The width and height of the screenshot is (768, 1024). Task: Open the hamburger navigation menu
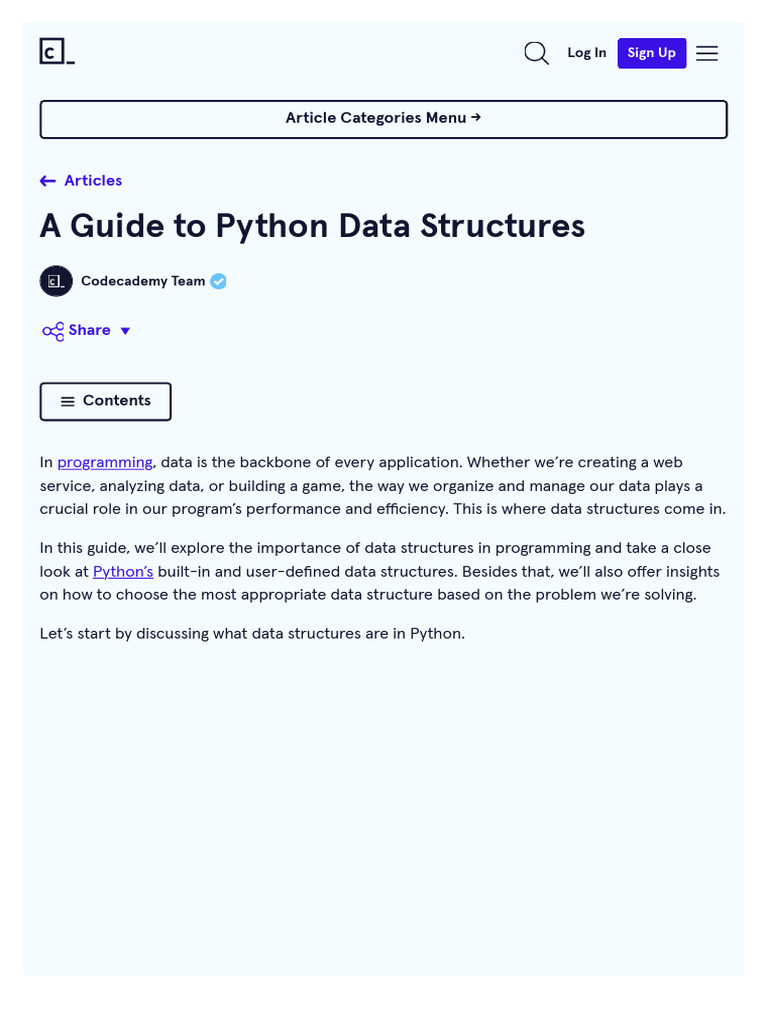tap(707, 53)
